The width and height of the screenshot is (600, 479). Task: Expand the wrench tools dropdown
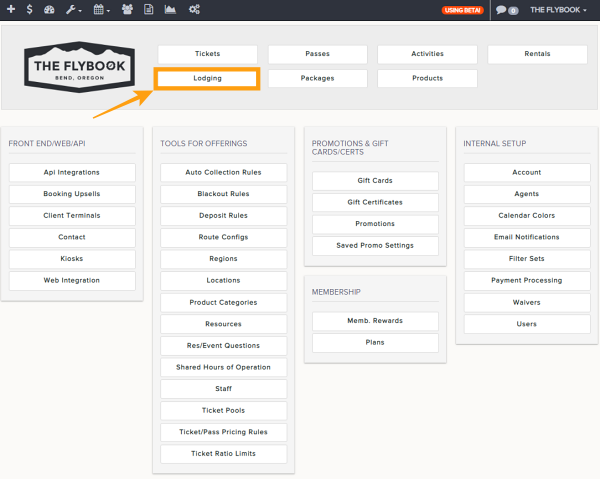click(x=73, y=10)
